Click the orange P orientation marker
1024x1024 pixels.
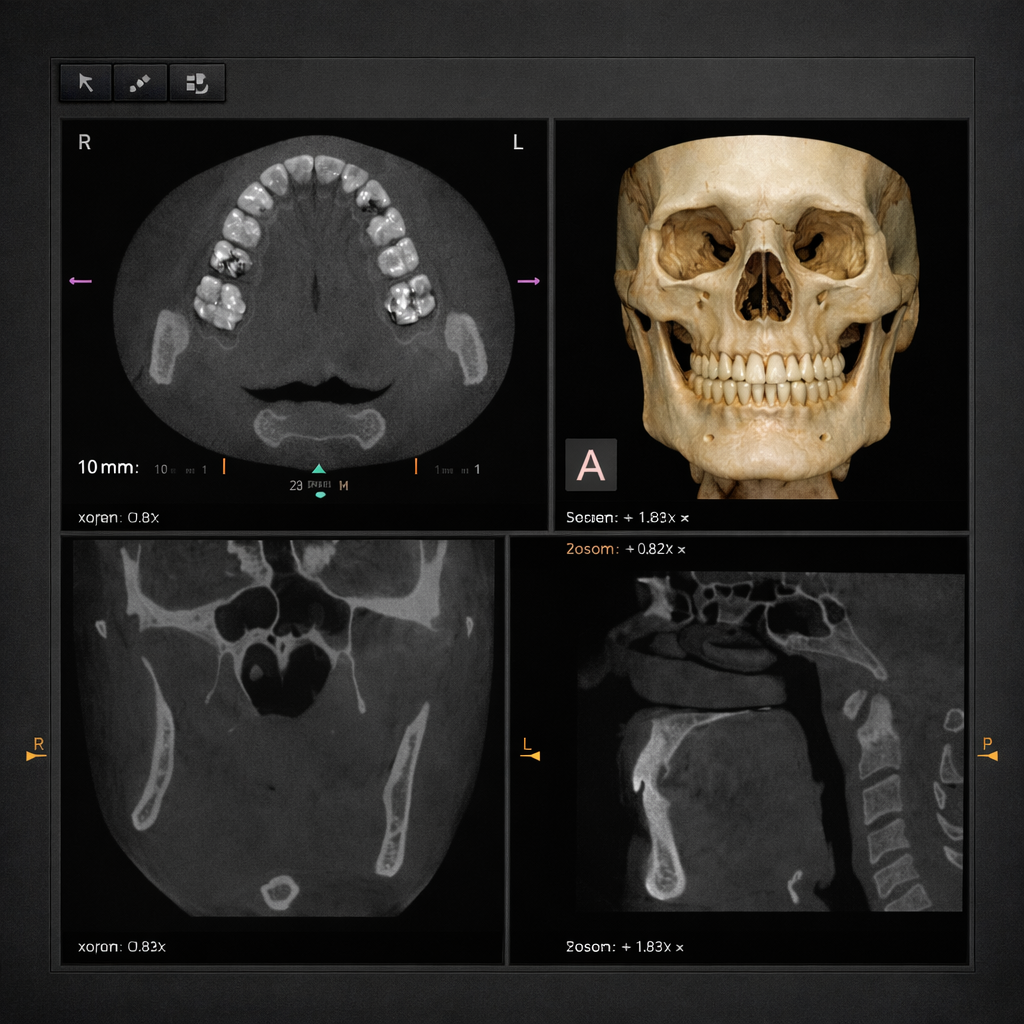[988, 750]
